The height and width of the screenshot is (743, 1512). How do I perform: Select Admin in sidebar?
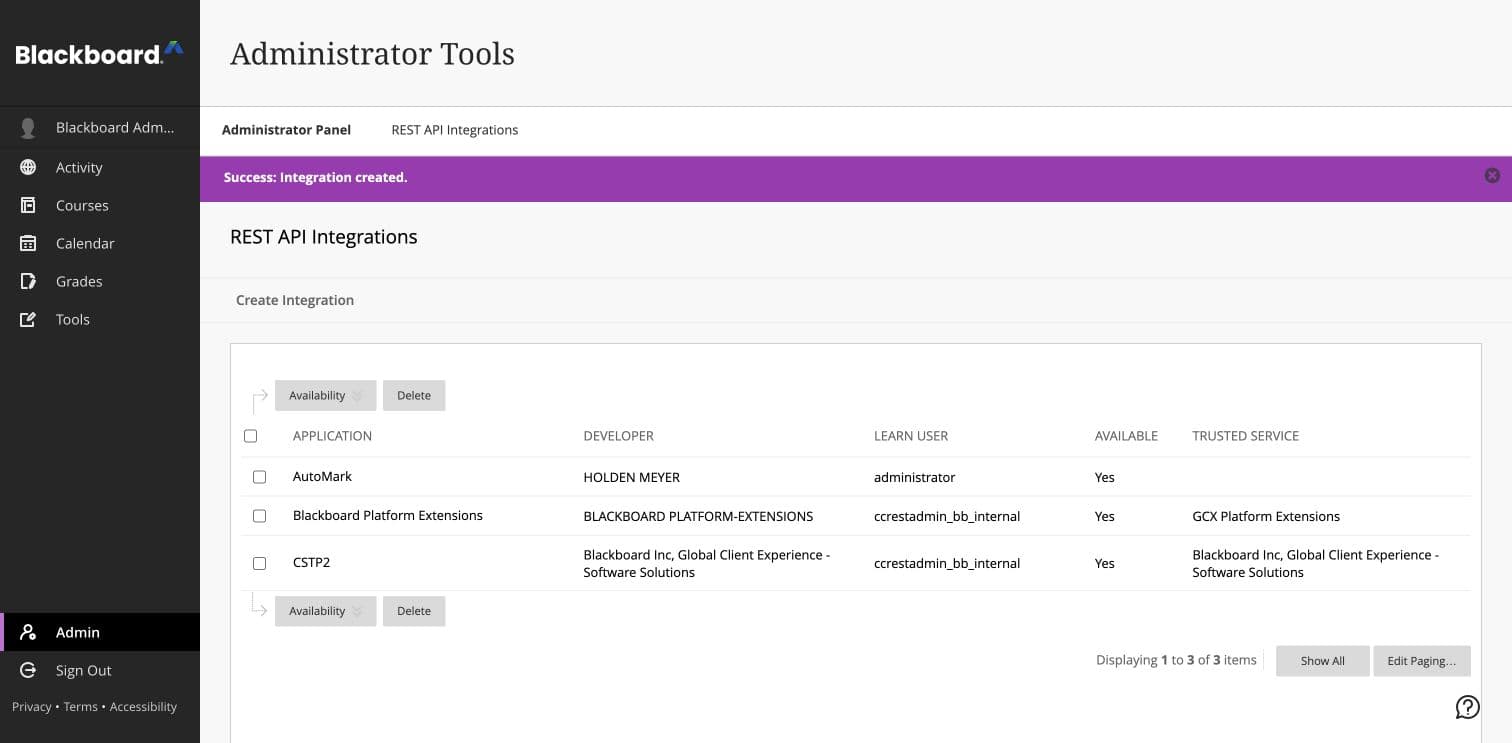[x=100, y=632]
